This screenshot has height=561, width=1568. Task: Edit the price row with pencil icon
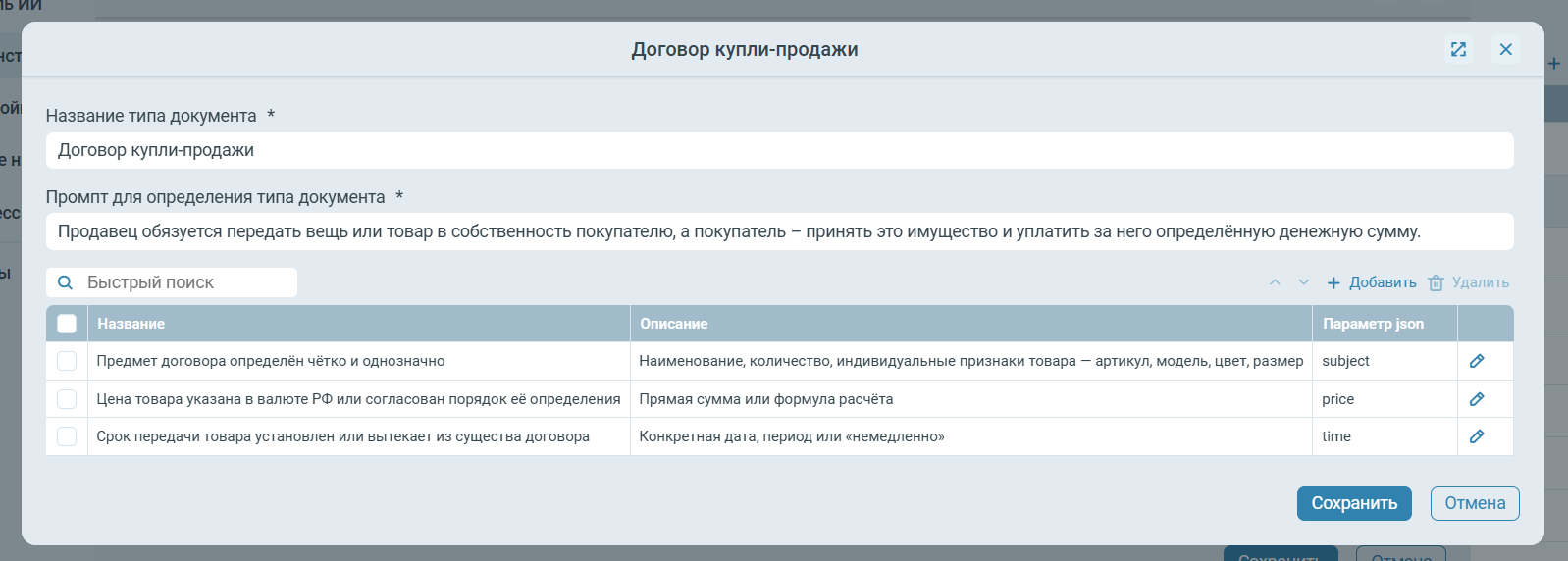click(1477, 399)
